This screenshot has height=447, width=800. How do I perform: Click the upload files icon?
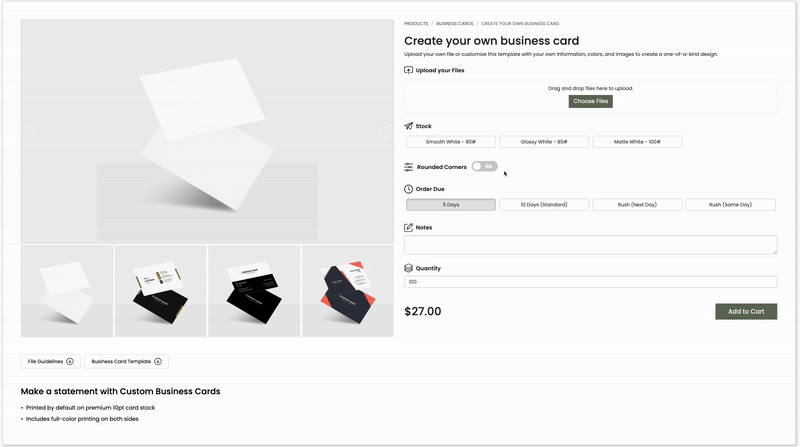(408, 70)
